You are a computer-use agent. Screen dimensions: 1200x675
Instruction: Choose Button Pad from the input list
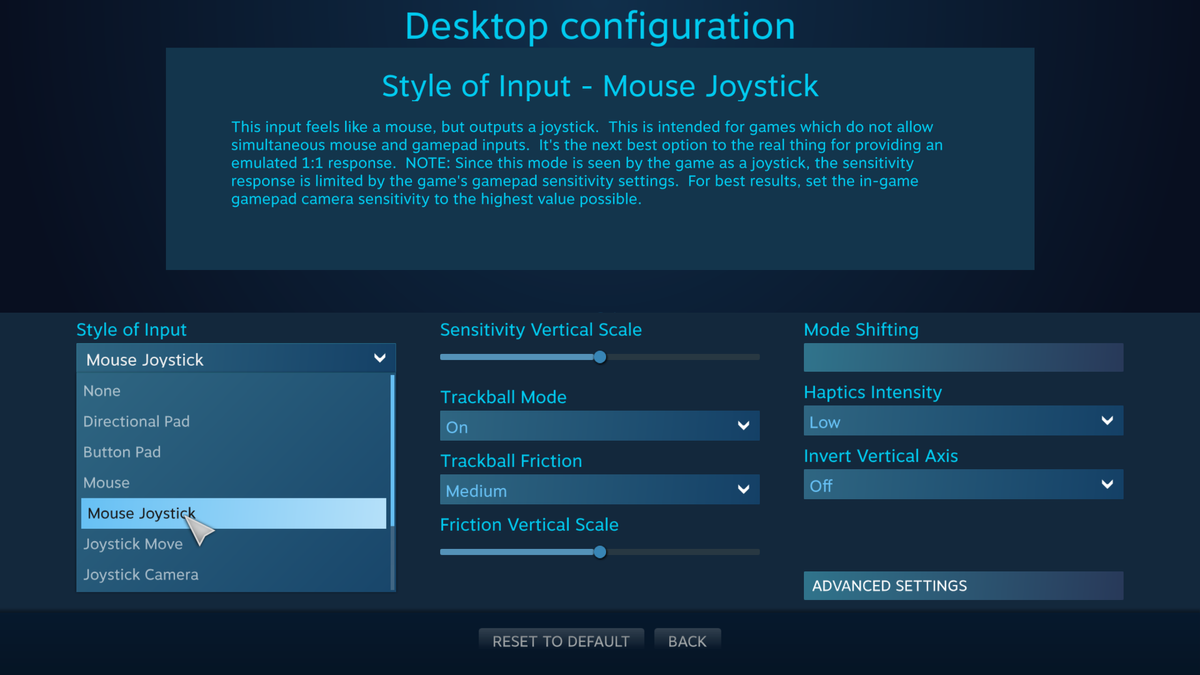[122, 452]
